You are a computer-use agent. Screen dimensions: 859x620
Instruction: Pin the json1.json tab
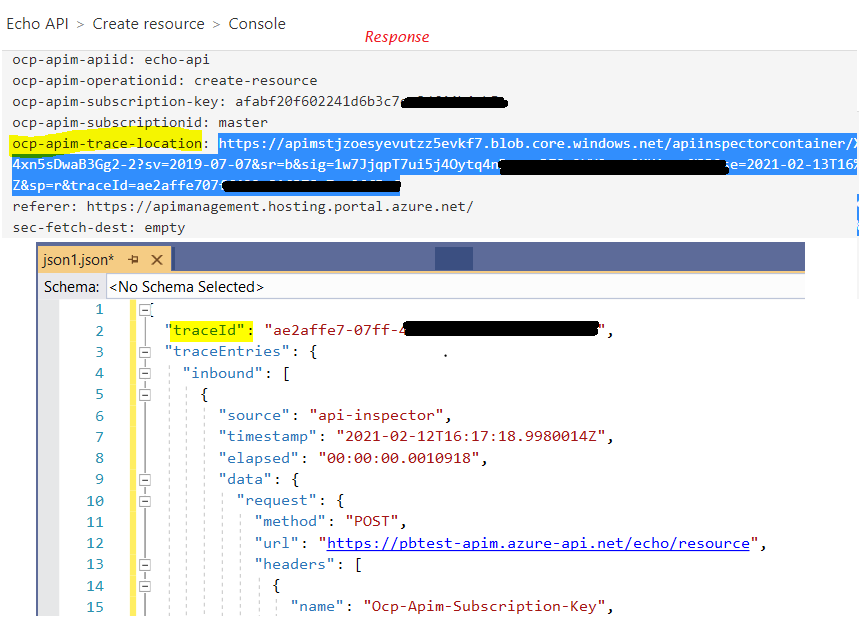133,260
